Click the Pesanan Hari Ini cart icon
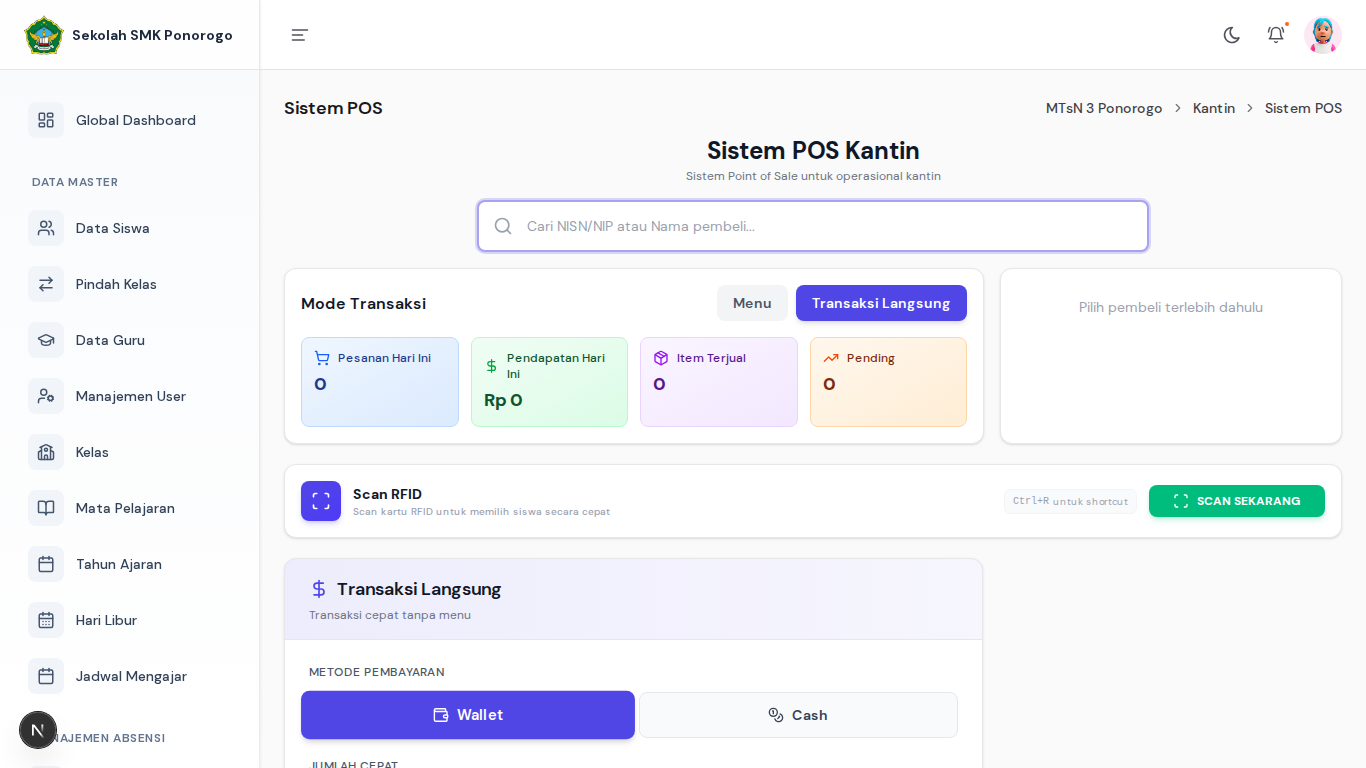 pyautogui.click(x=322, y=358)
